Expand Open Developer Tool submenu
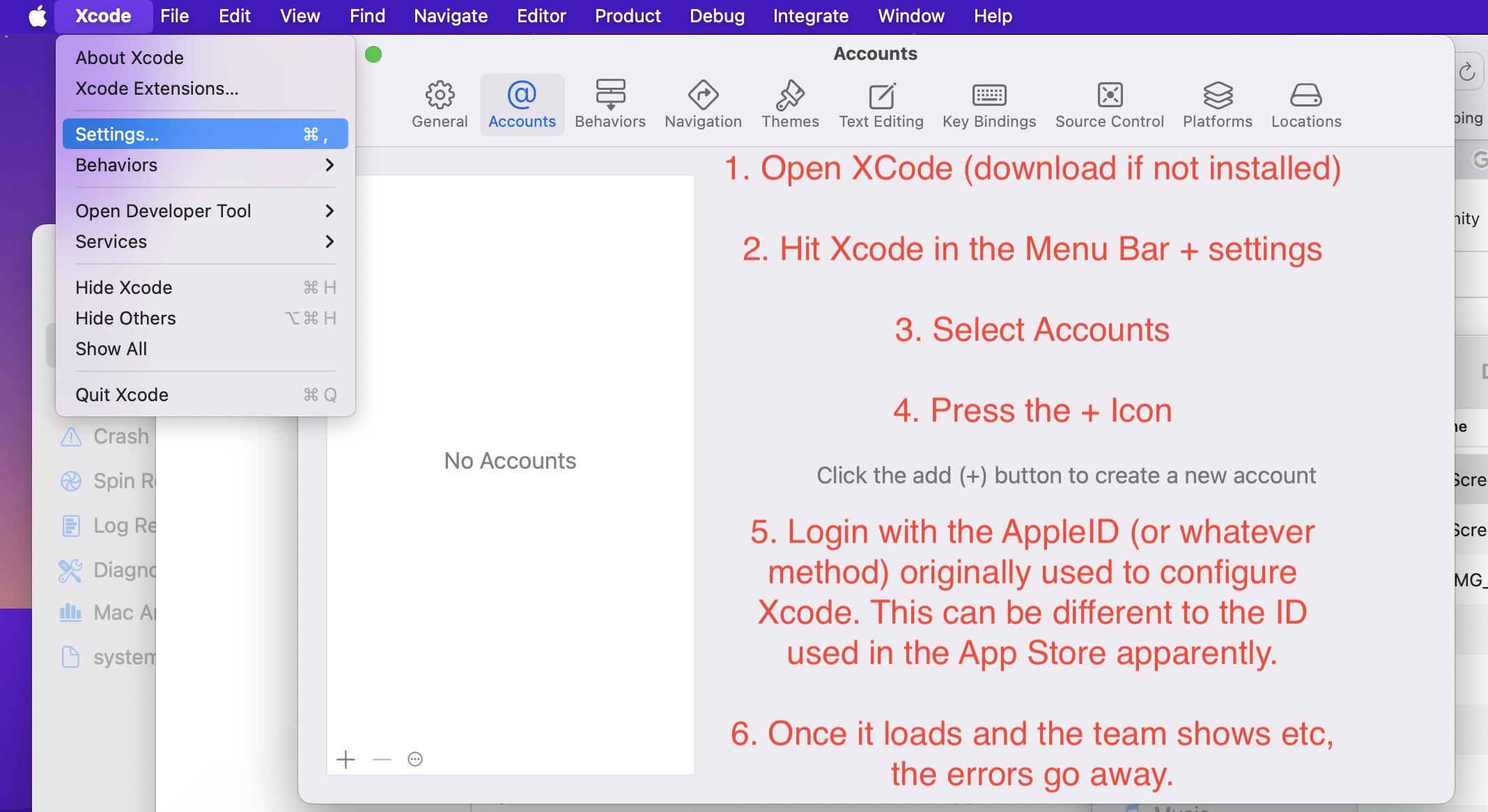The width and height of the screenshot is (1488, 812). 205,211
